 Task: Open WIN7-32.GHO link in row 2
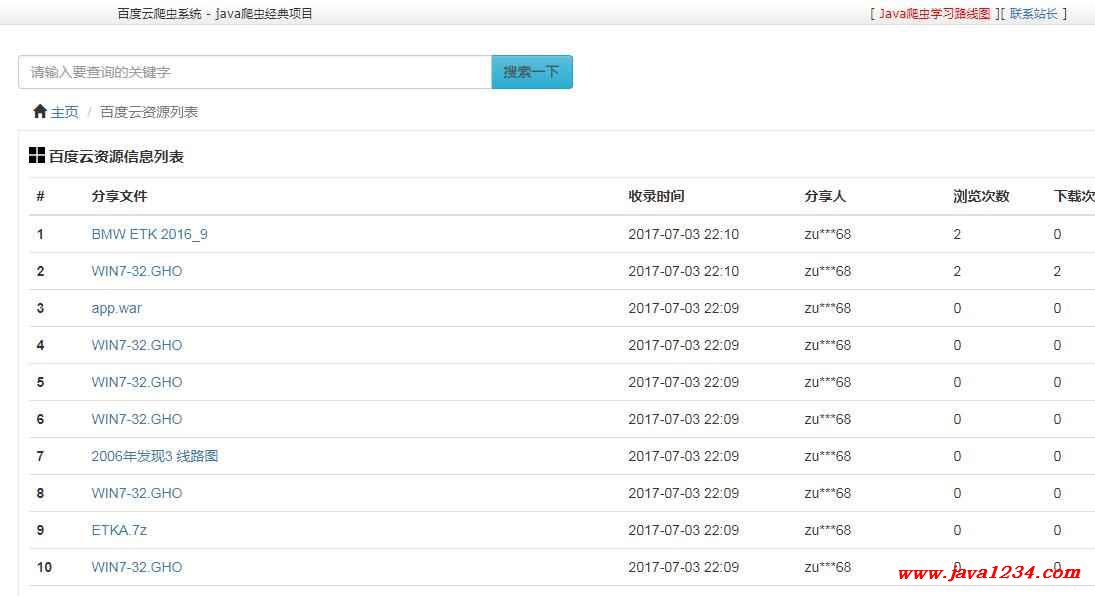click(x=137, y=271)
